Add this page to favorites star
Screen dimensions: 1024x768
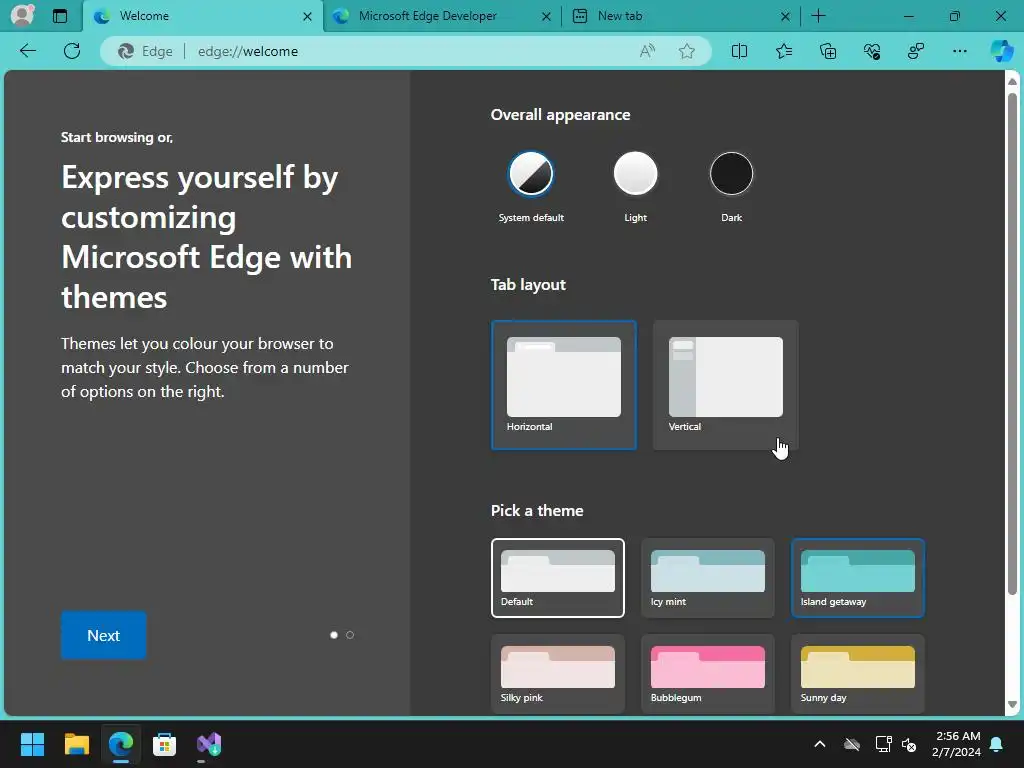click(686, 51)
